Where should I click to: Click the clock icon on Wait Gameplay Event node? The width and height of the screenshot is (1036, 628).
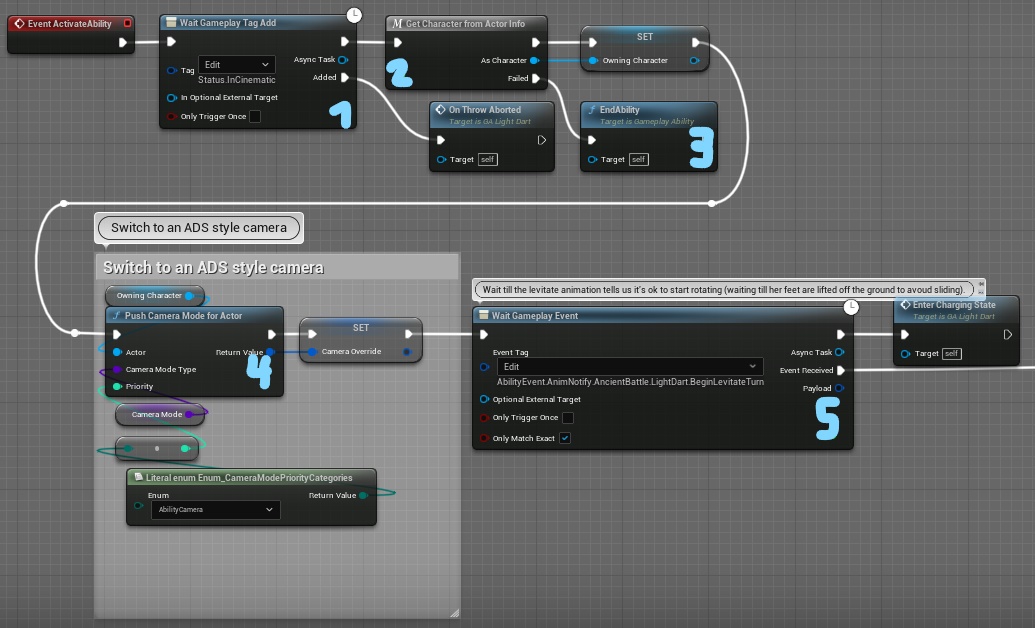point(850,306)
